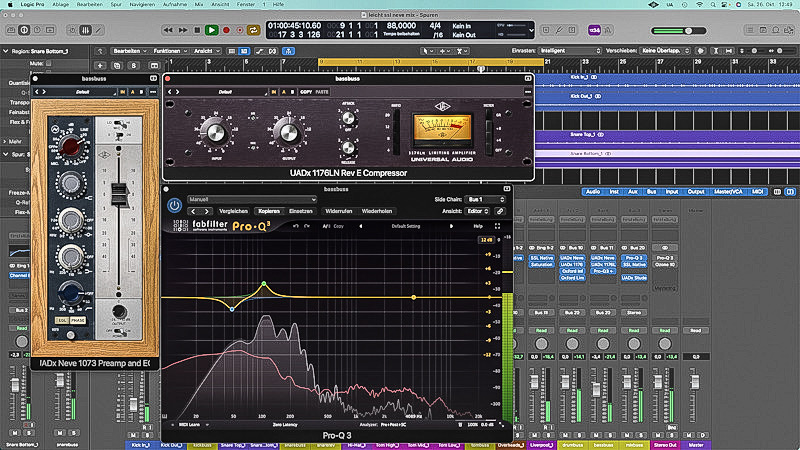The height and width of the screenshot is (450, 800).
Task: Open the Editors pencil icon in control bar
Action: coord(98,30)
